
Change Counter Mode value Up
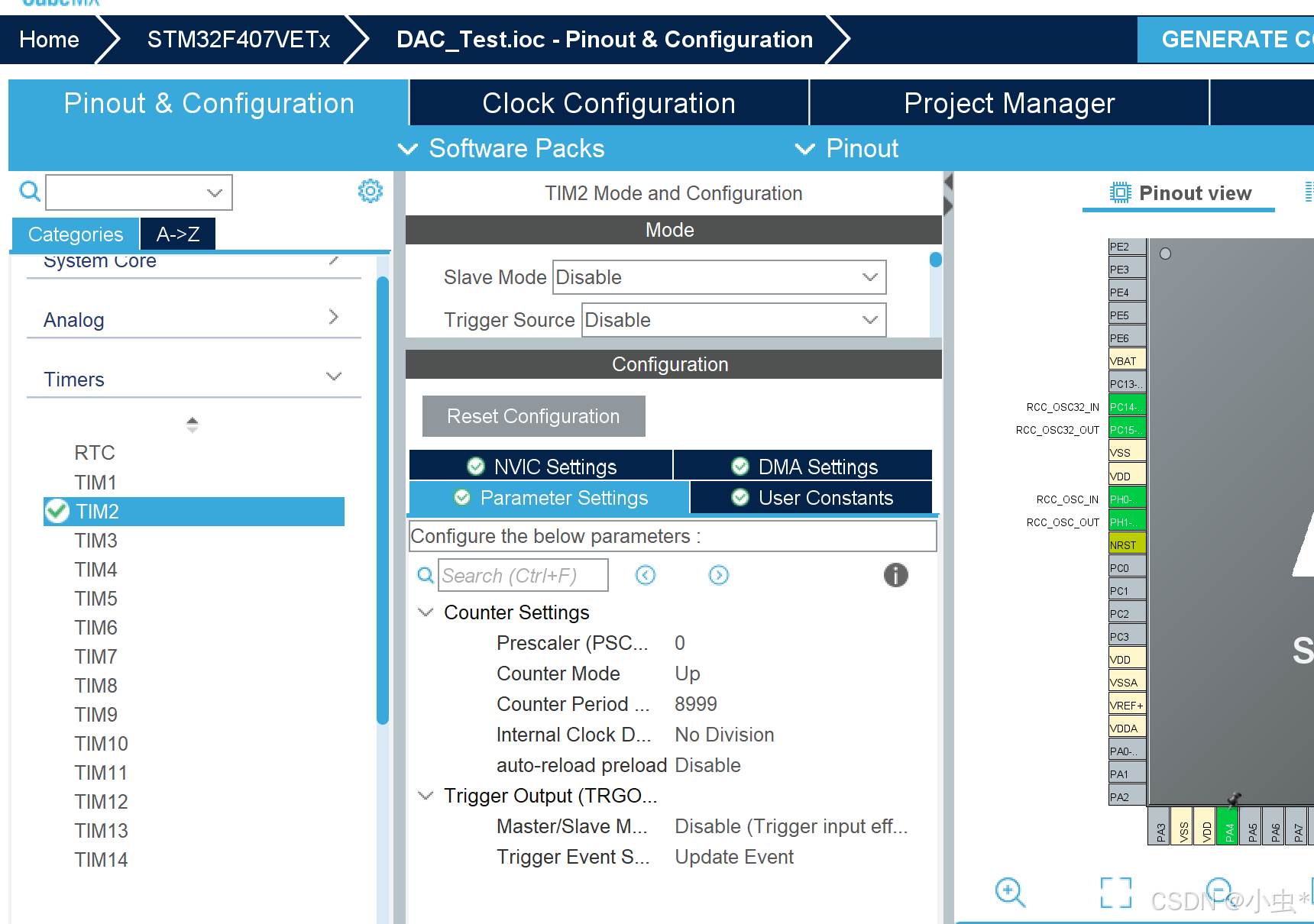click(688, 674)
